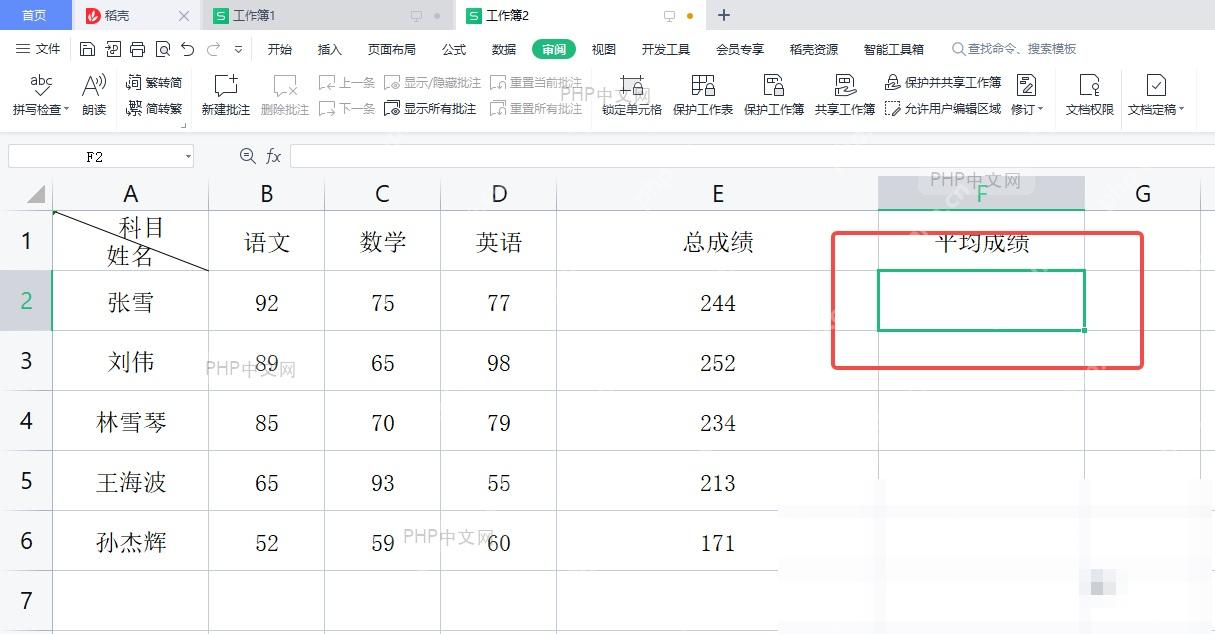
Task: Select row 4 header
Action: 26,421
